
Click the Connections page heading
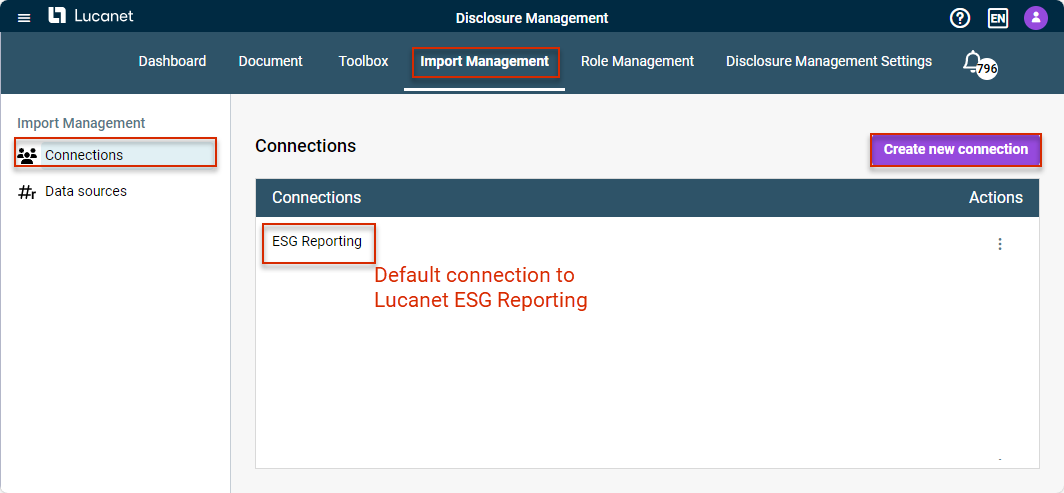coord(305,146)
